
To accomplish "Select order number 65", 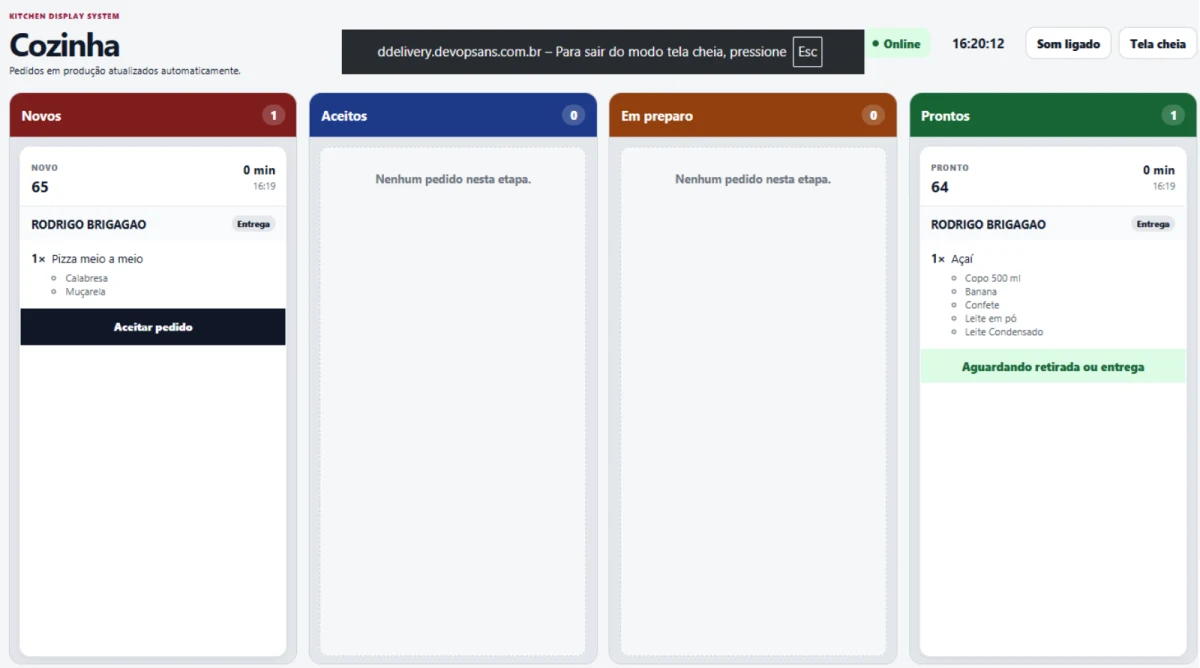I will [40, 187].
